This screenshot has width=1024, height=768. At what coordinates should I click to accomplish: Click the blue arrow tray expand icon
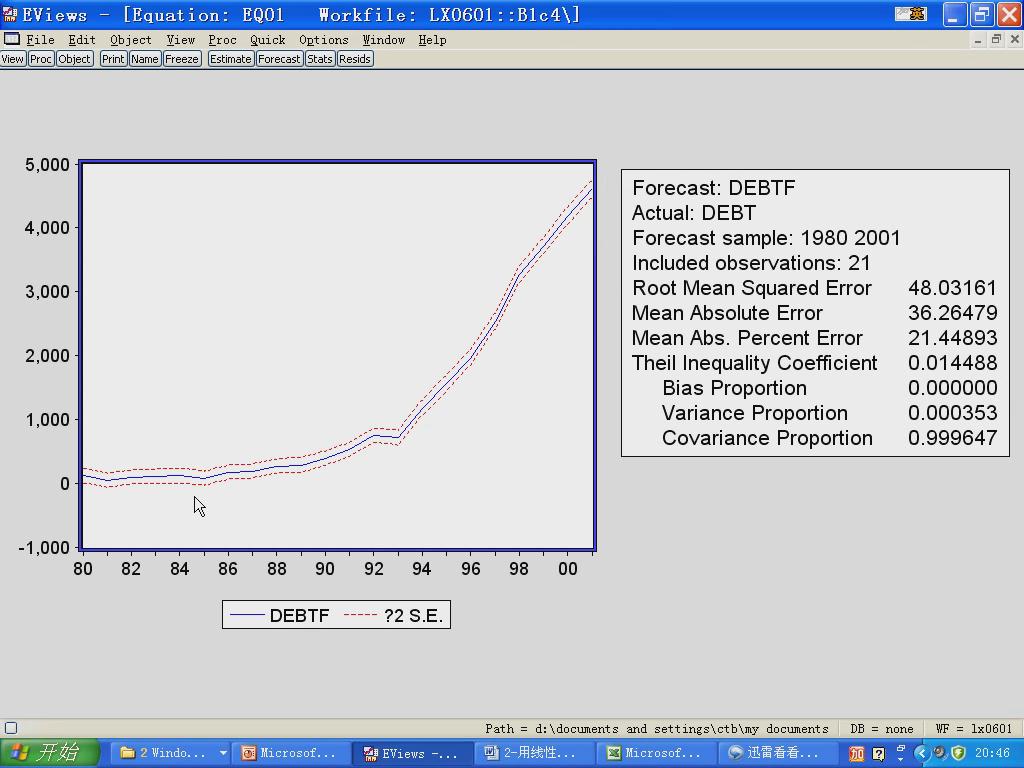pyautogui.click(x=921, y=753)
